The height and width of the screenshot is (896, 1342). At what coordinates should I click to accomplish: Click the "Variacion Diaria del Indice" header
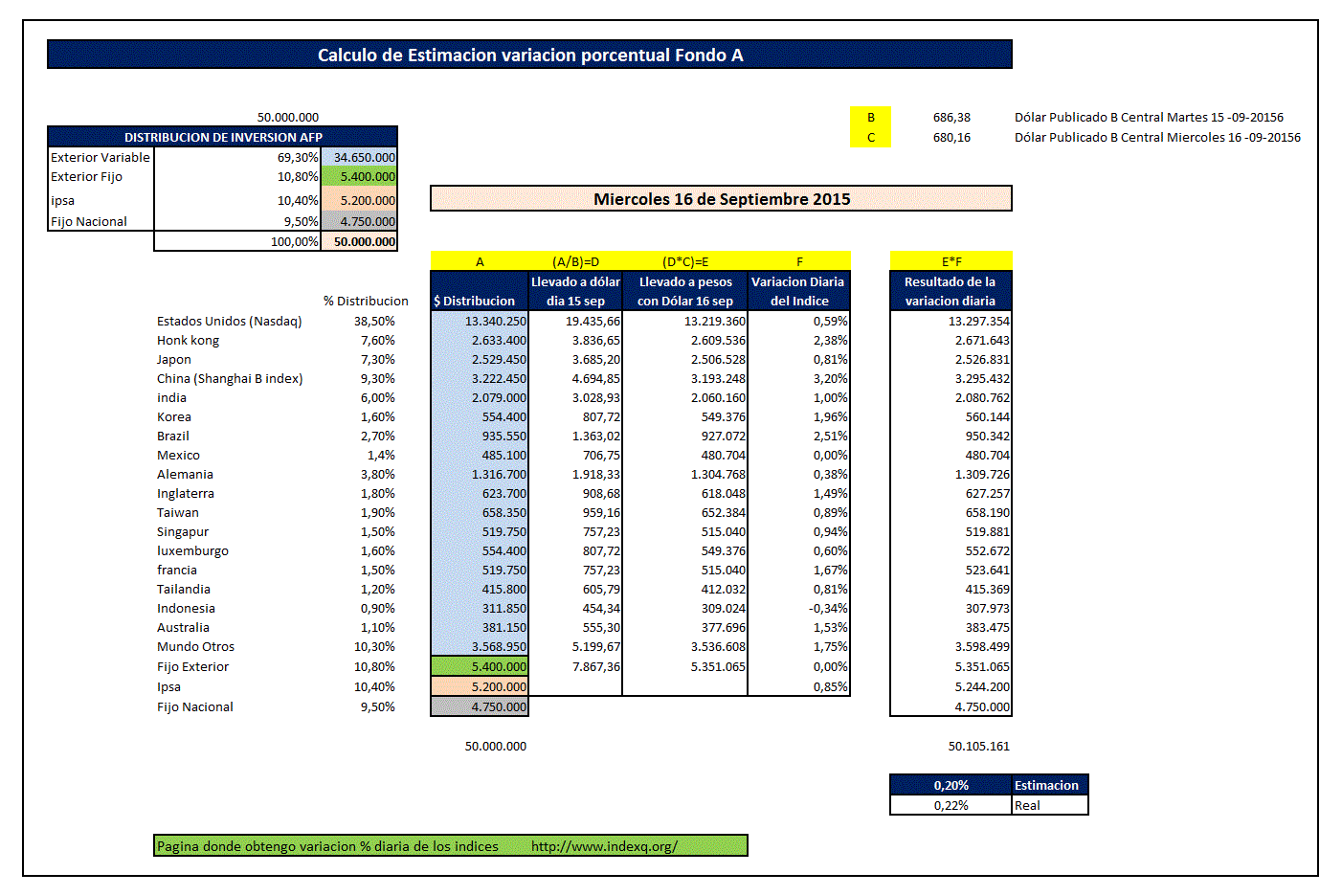(799, 291)
